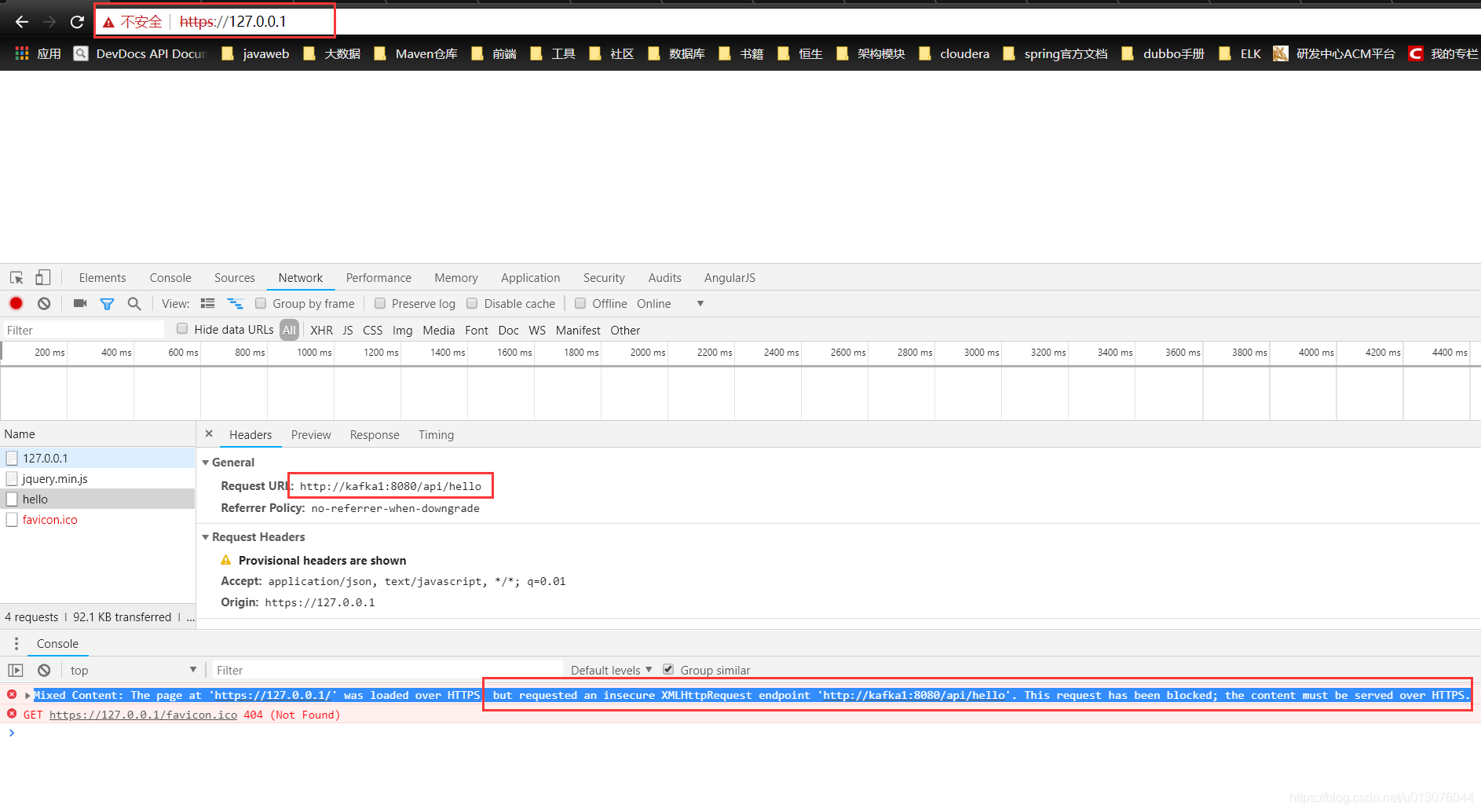Open the Maven仓库 bookmark folder
Viewport: 1481px width, 812px height.
point(416,53)
